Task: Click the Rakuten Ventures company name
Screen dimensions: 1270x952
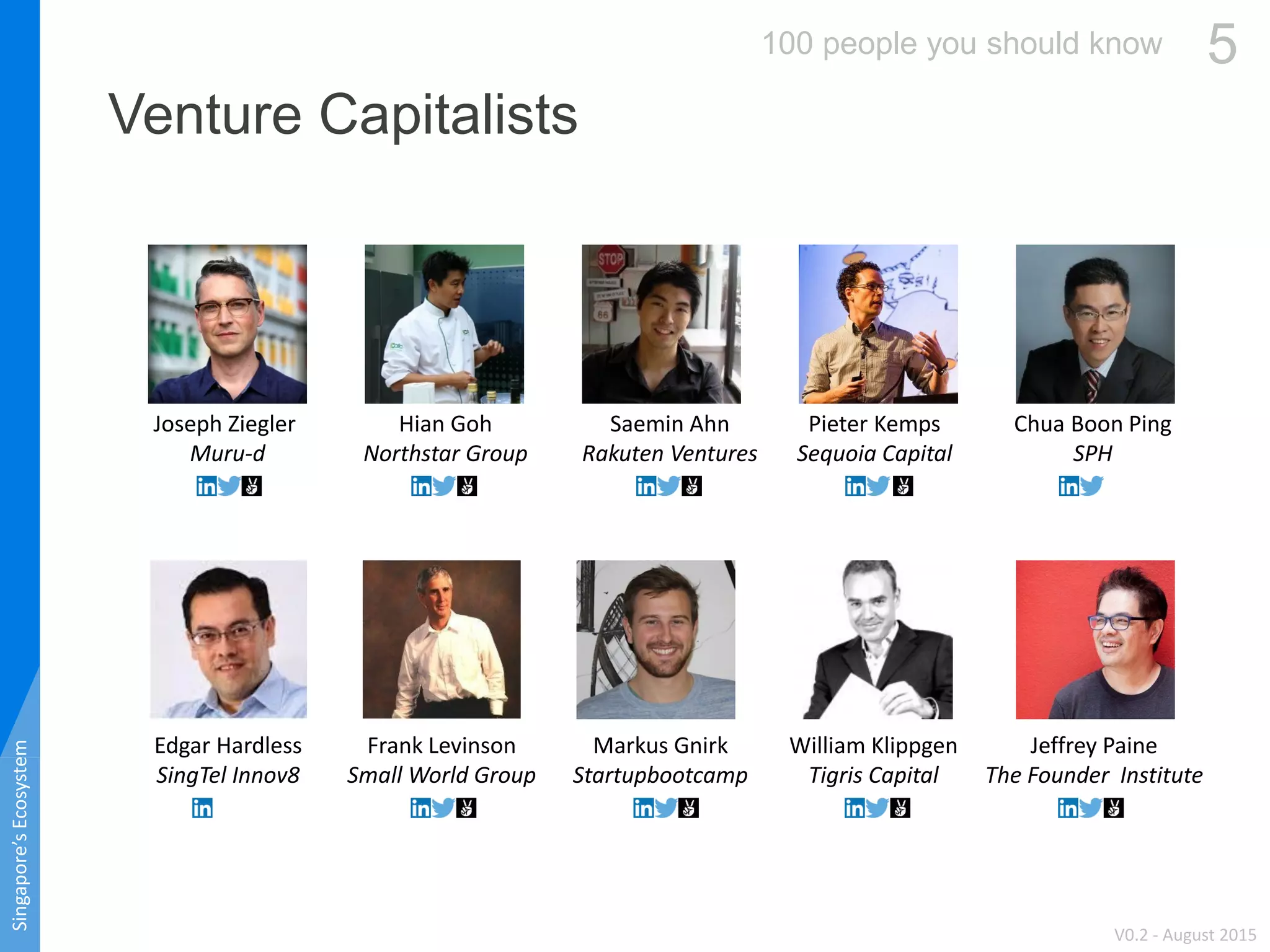Action: tap(670, 454)
